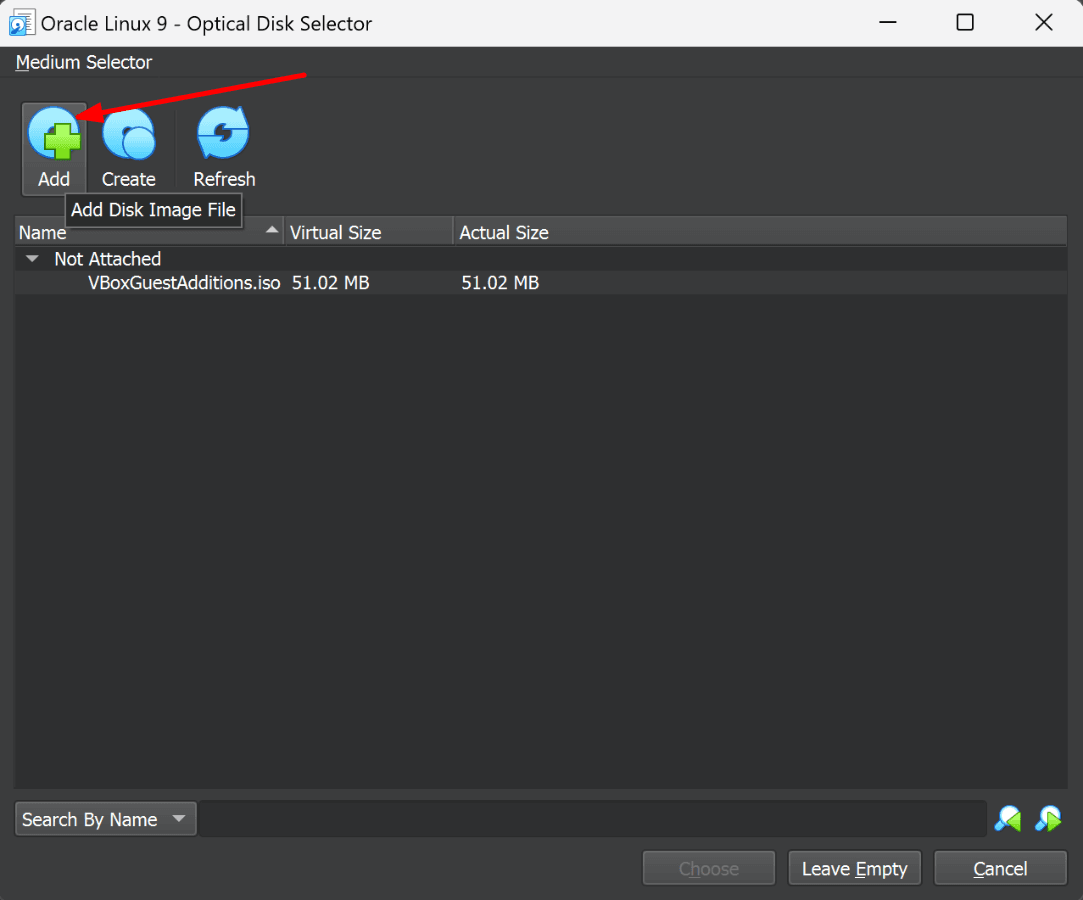The image size is (1083, 900).
Task: Click the Add Disk Image File tooltip
Action: [x=153, y=210]
